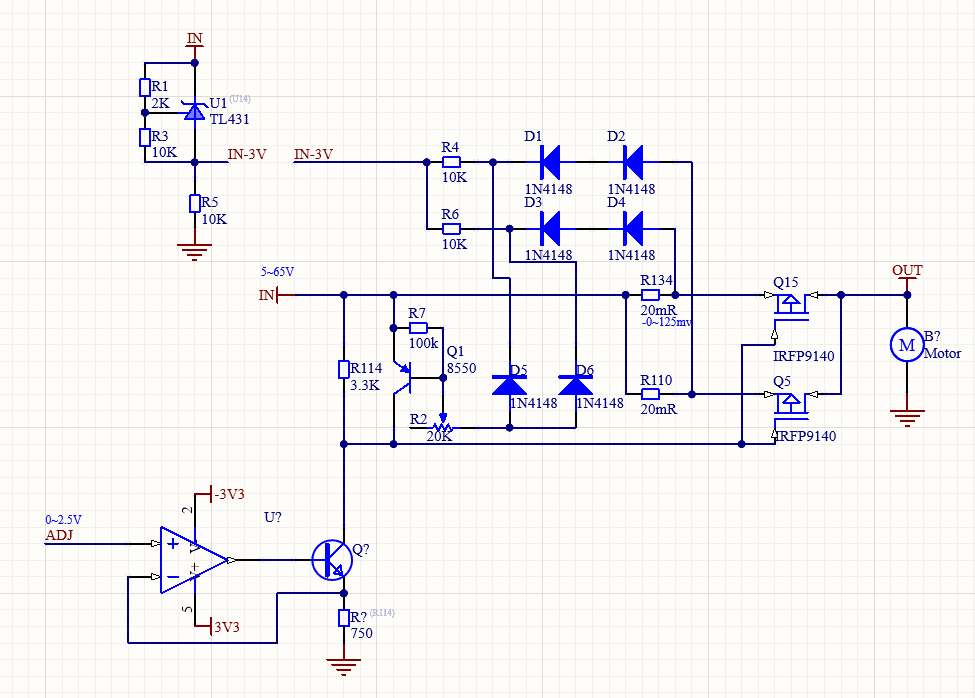Select the NPN transistor Q? symbol
Screen dimensions: 975x698
point(332,560)
